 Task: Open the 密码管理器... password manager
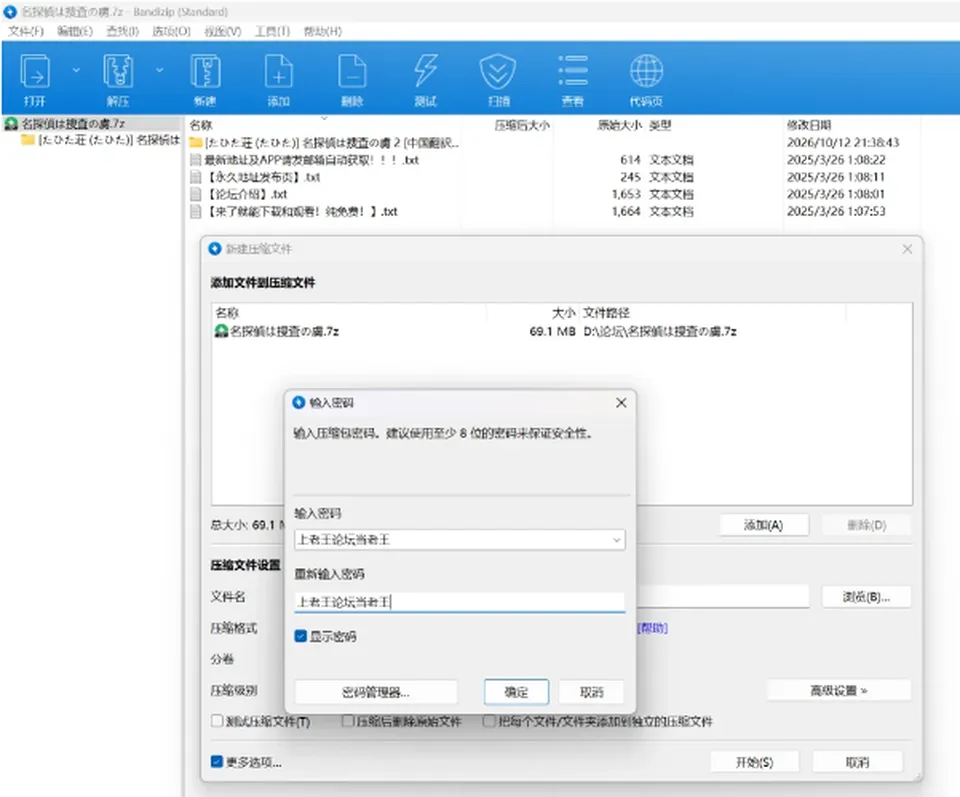376,692
